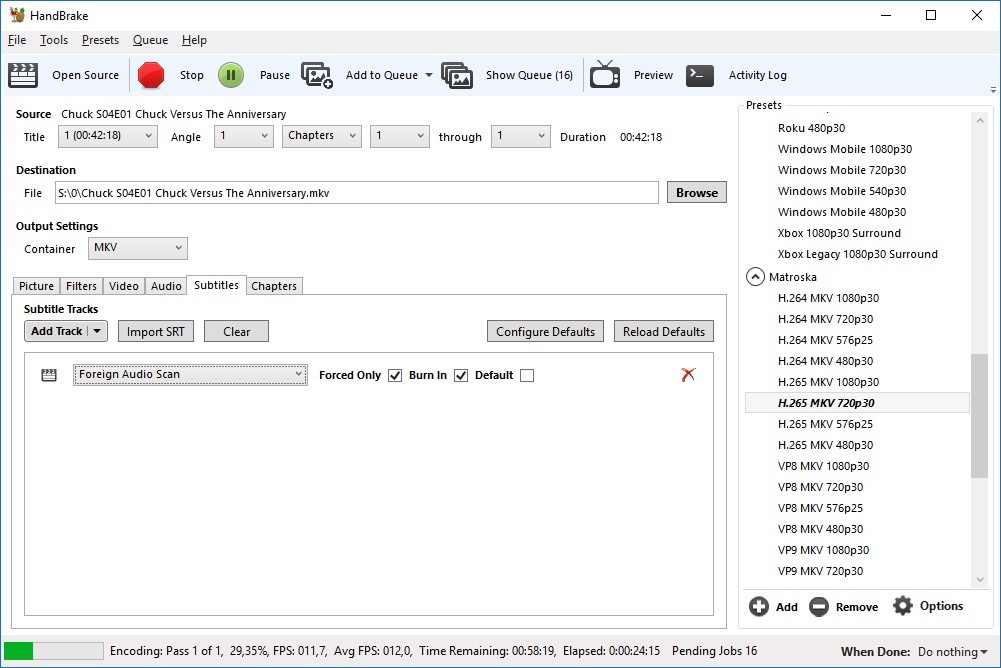Uncheck the Forced Only checkbox

coord(395,376)
